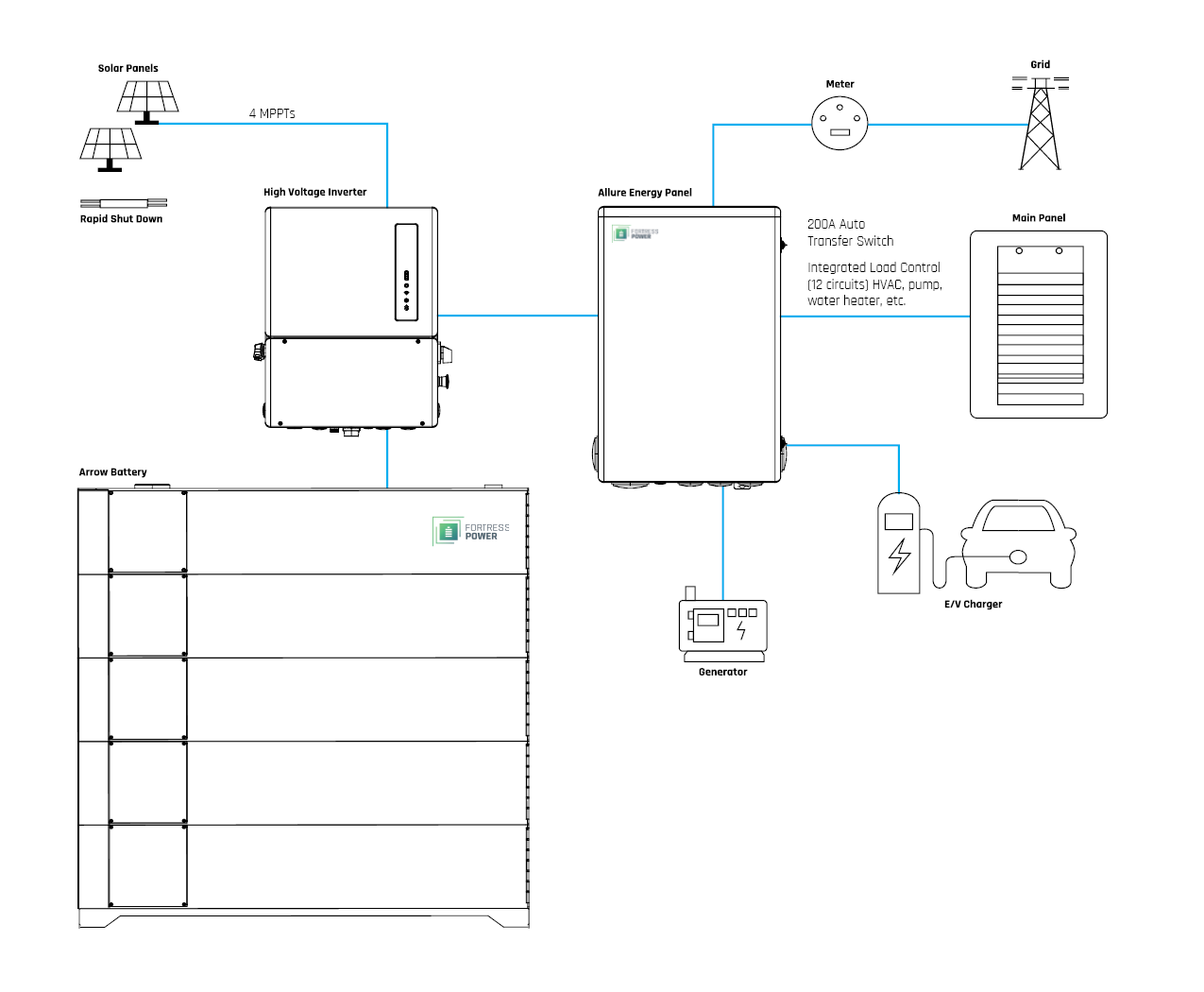This screenshot has height=992, width=1204.
Task: Select the E/V charging station icon
Action: point(899,543)
